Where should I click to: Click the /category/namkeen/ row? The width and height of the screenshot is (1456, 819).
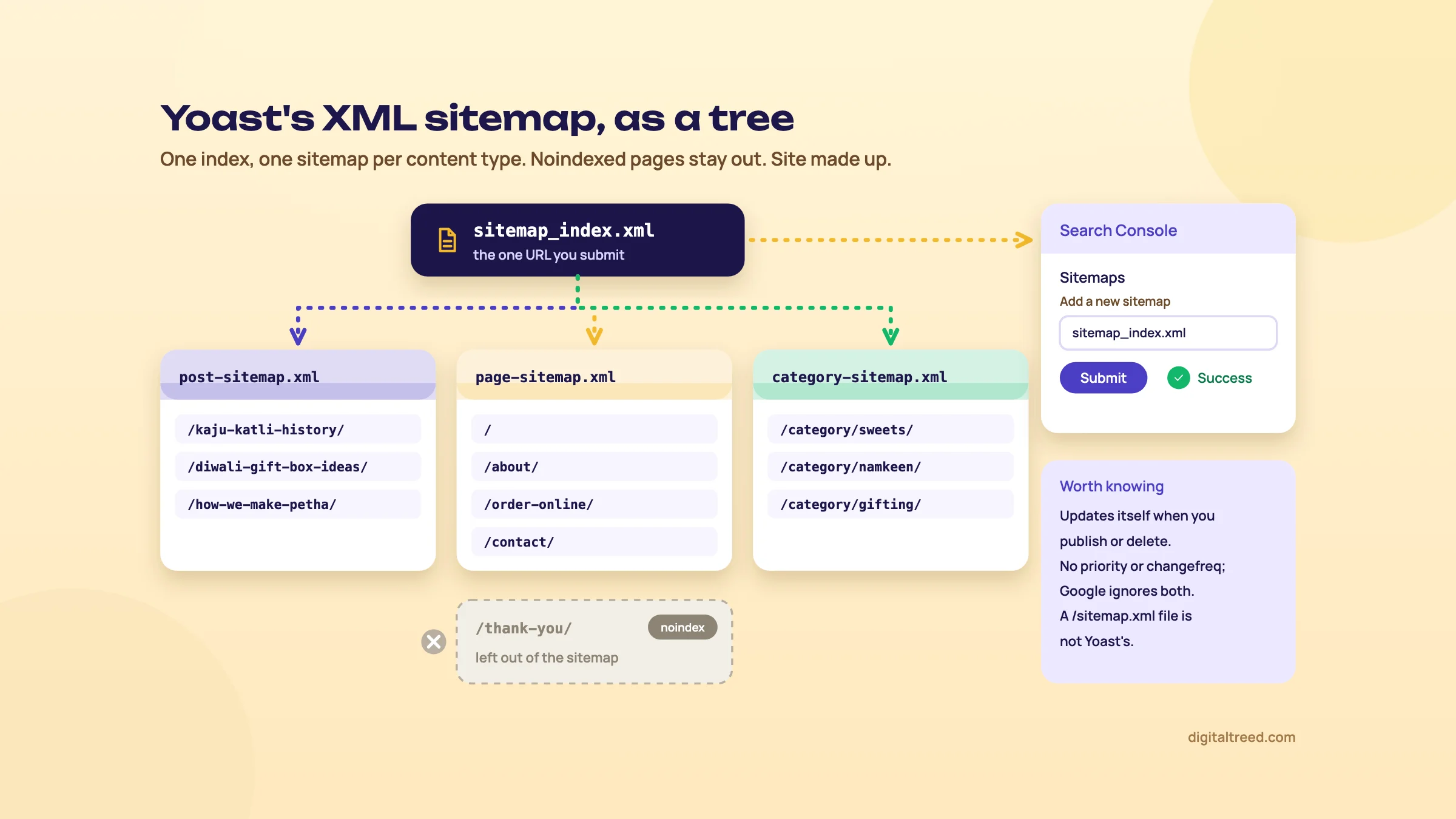point(890,467)
